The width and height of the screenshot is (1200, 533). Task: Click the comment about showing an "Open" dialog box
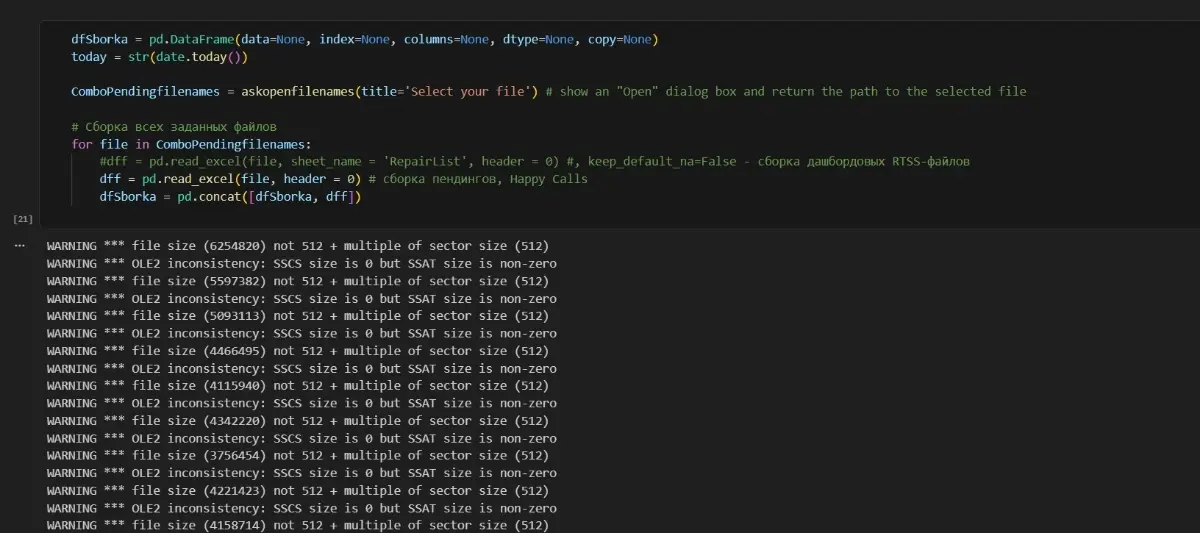coord(786,92)
